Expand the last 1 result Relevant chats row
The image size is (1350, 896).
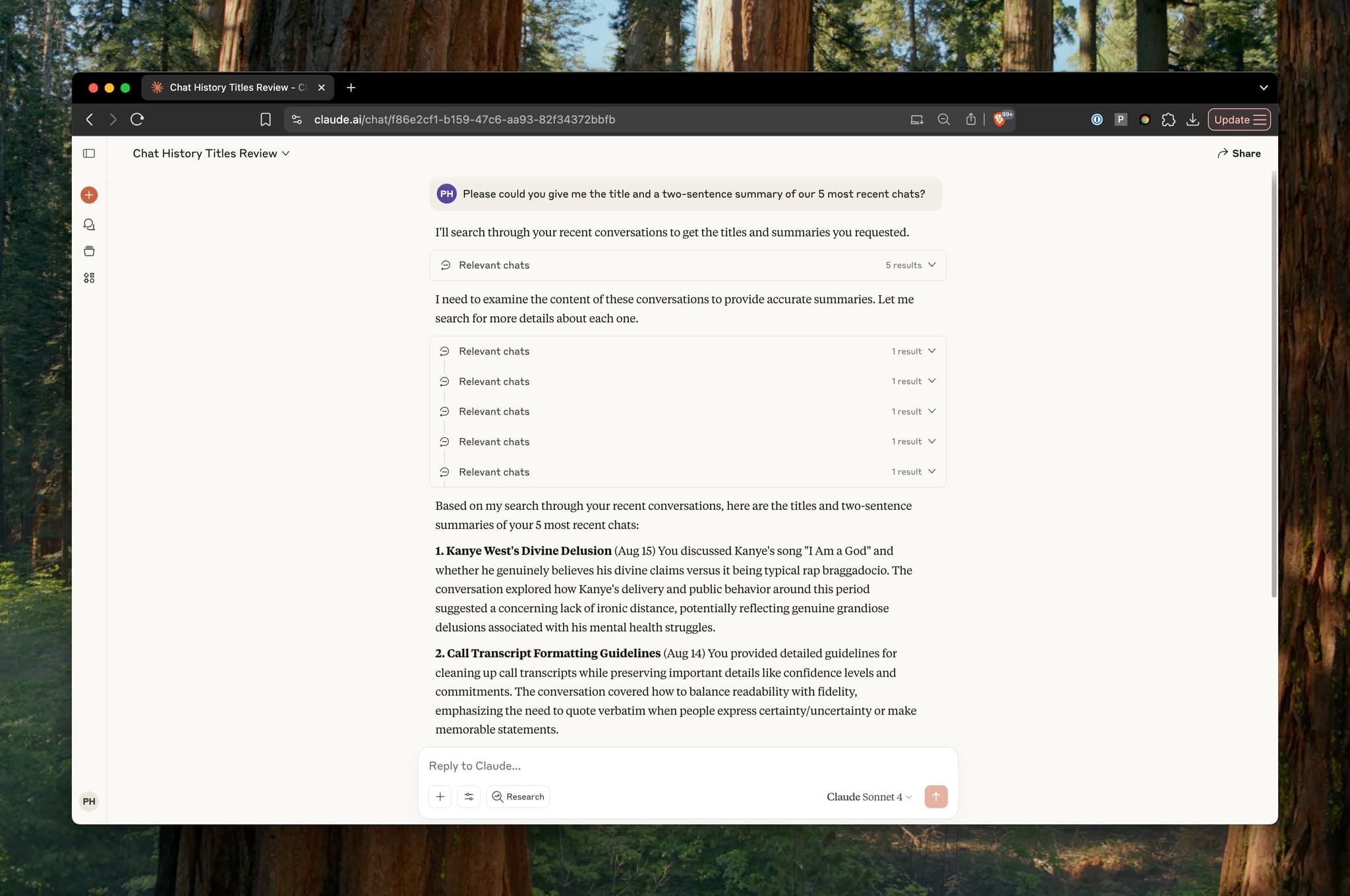click(688, 472)
